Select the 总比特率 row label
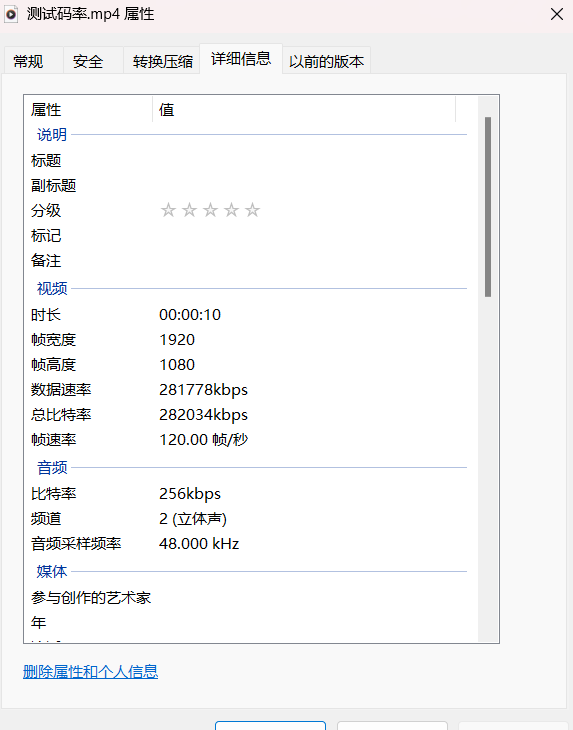Image resolution: width=573 pixels, height=730 pixels. click(61, 415)
